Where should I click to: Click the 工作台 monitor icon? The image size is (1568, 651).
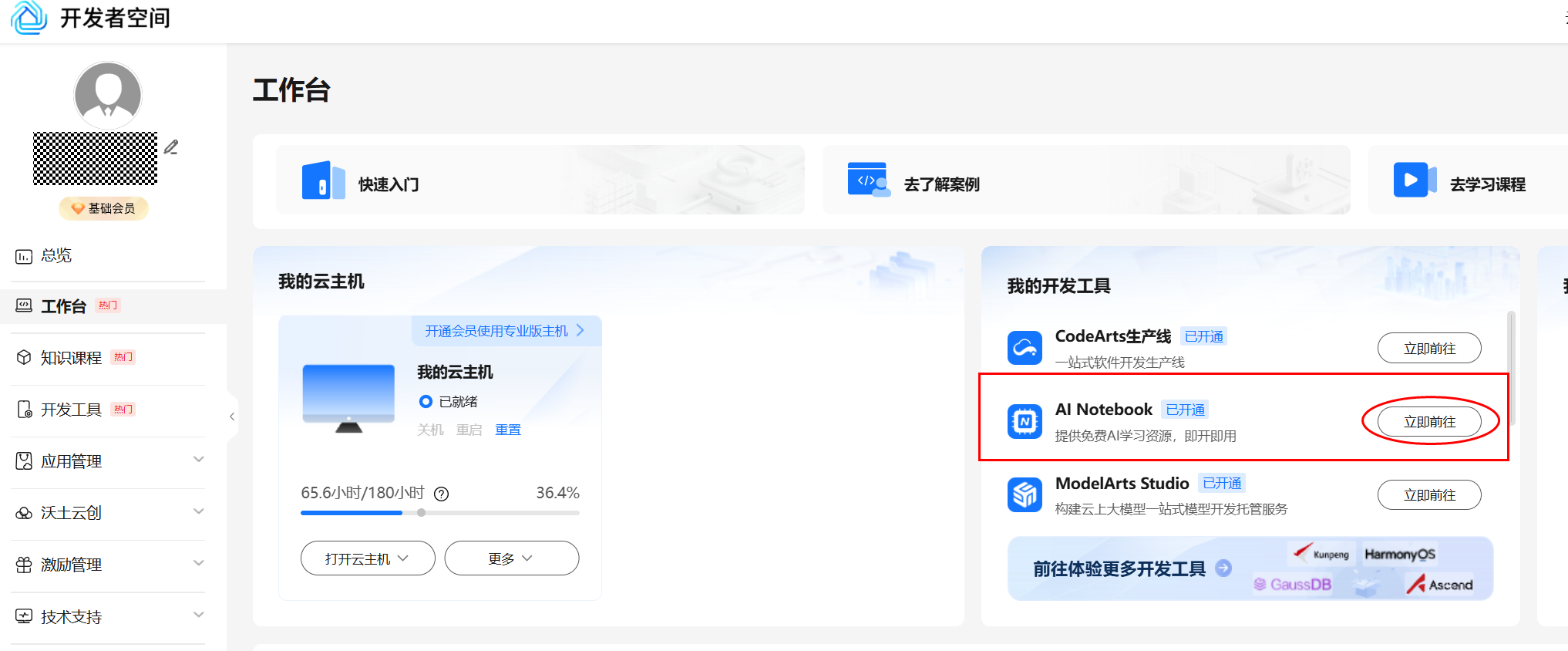pyautogui.click(x=24, y=305)
